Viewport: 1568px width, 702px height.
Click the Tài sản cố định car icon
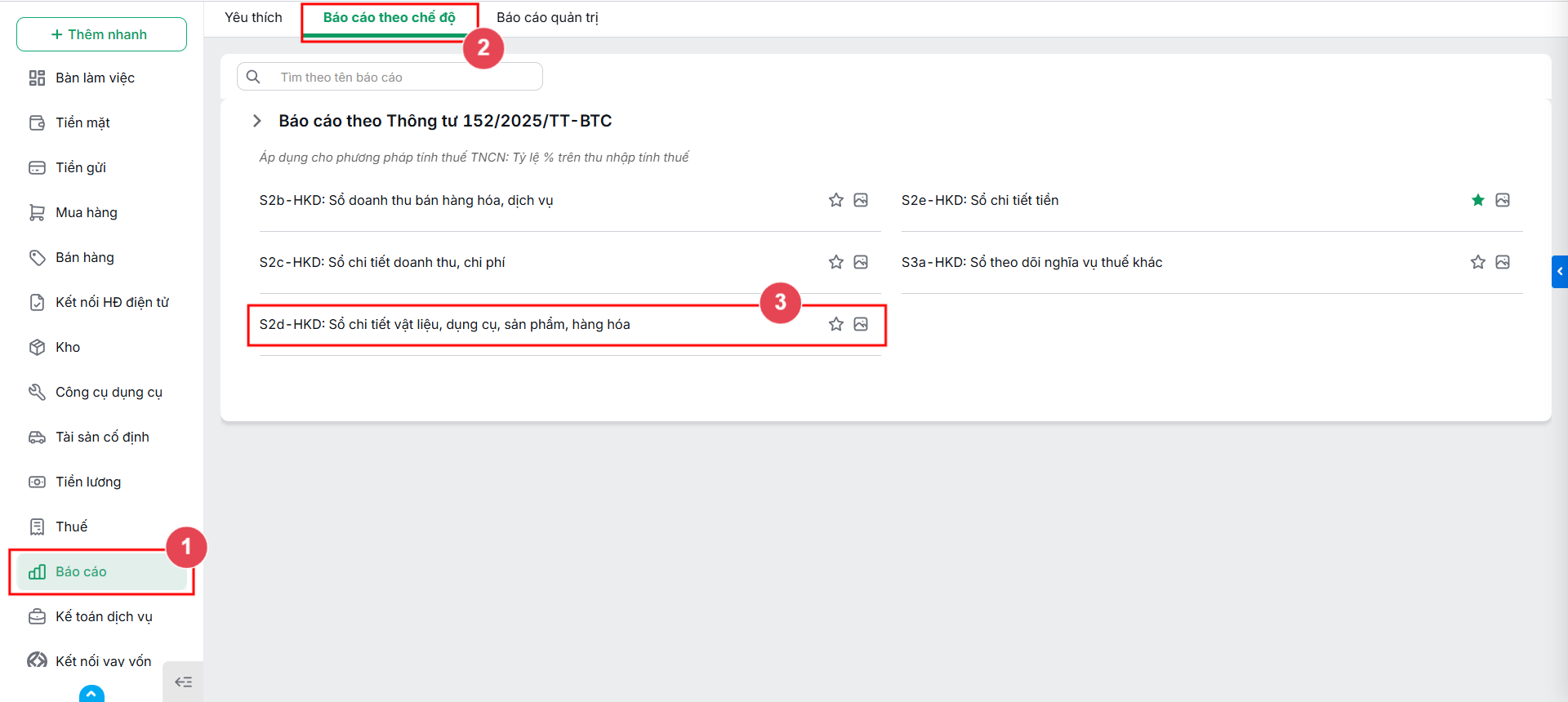pyautogui.click(x=37, y=437)
